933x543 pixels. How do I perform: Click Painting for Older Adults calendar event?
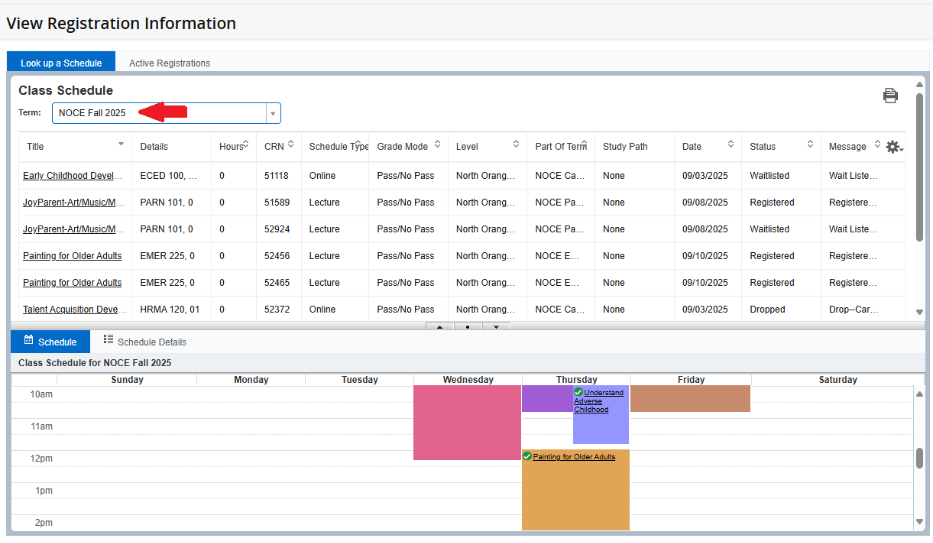point(574,457)
